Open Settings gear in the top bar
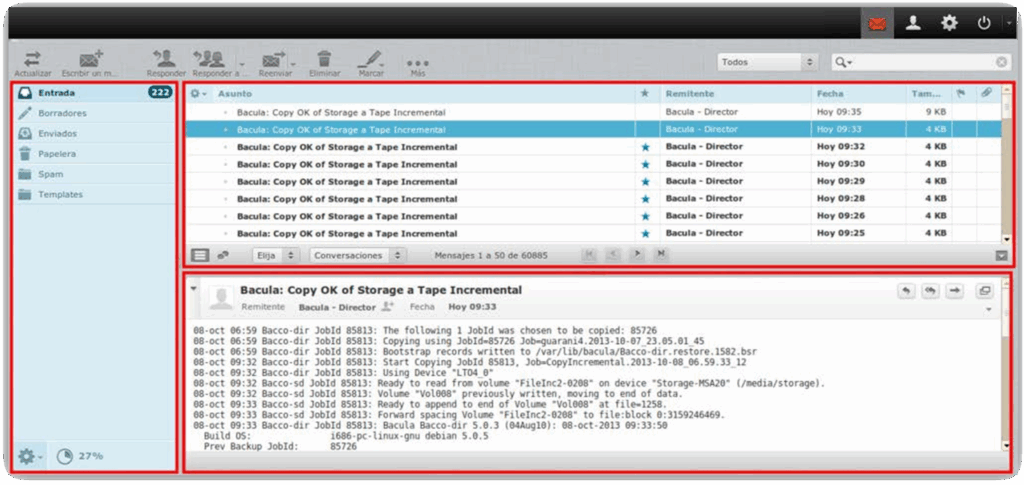 [x=948, y=23]
